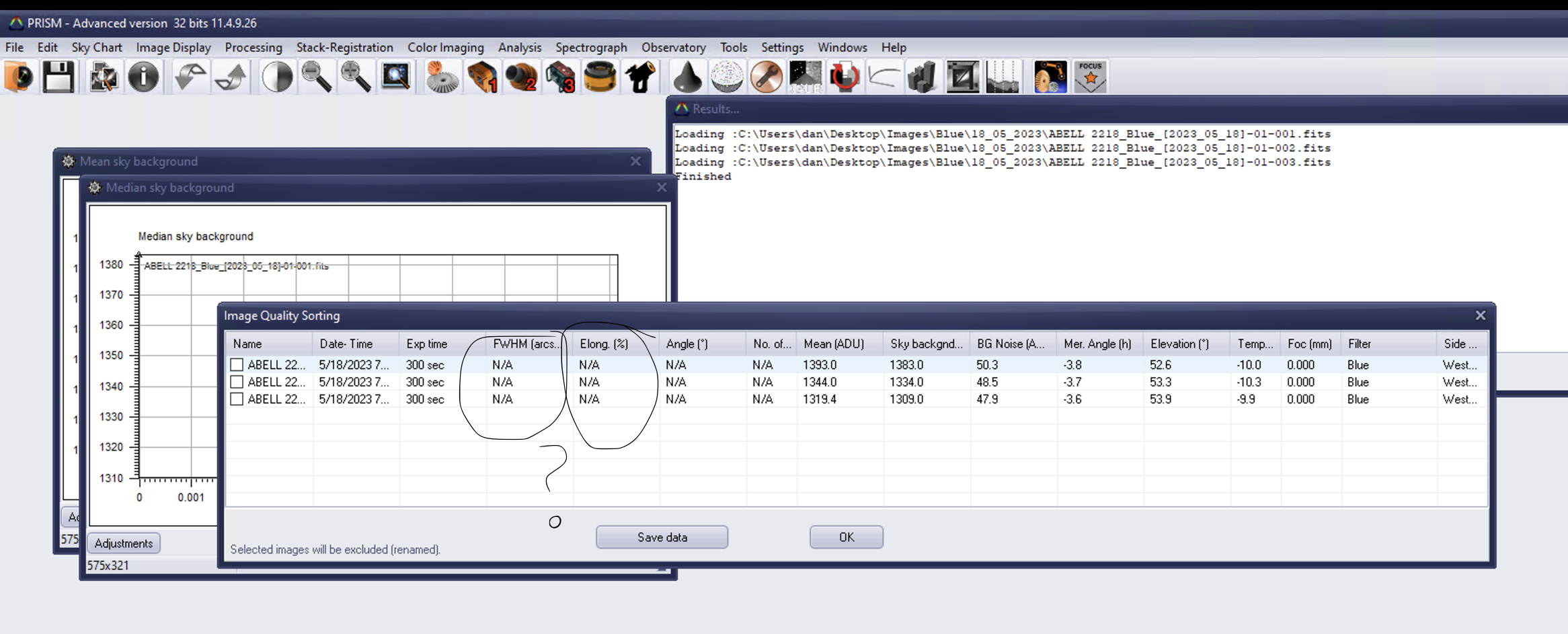1568x634 pixels.
Task: Click the floppy disk Save icon
Action: (x=58, y=77)
